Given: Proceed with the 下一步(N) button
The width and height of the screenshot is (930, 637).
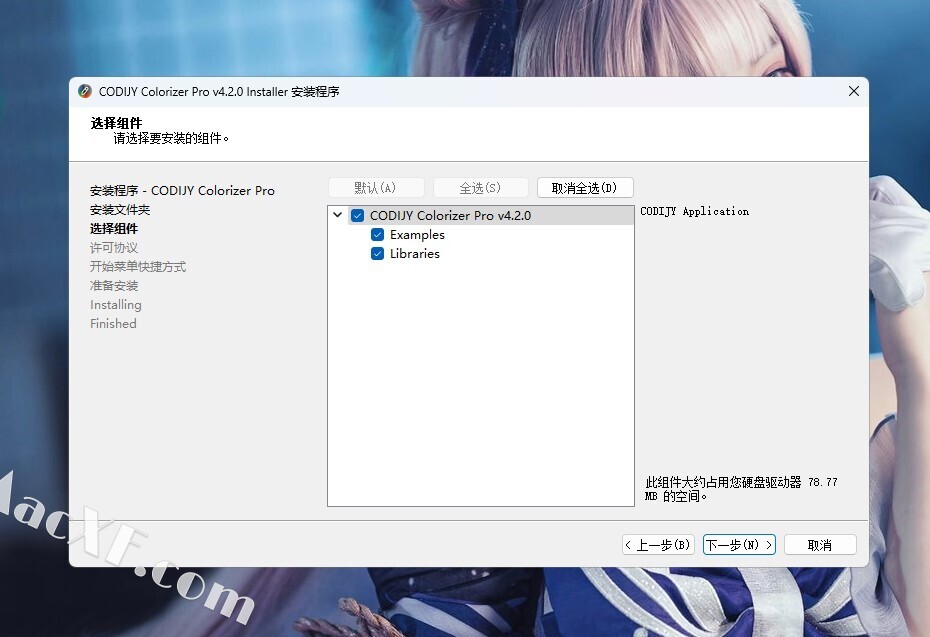Looking at the screenshot, I should (x=739, y=545).
